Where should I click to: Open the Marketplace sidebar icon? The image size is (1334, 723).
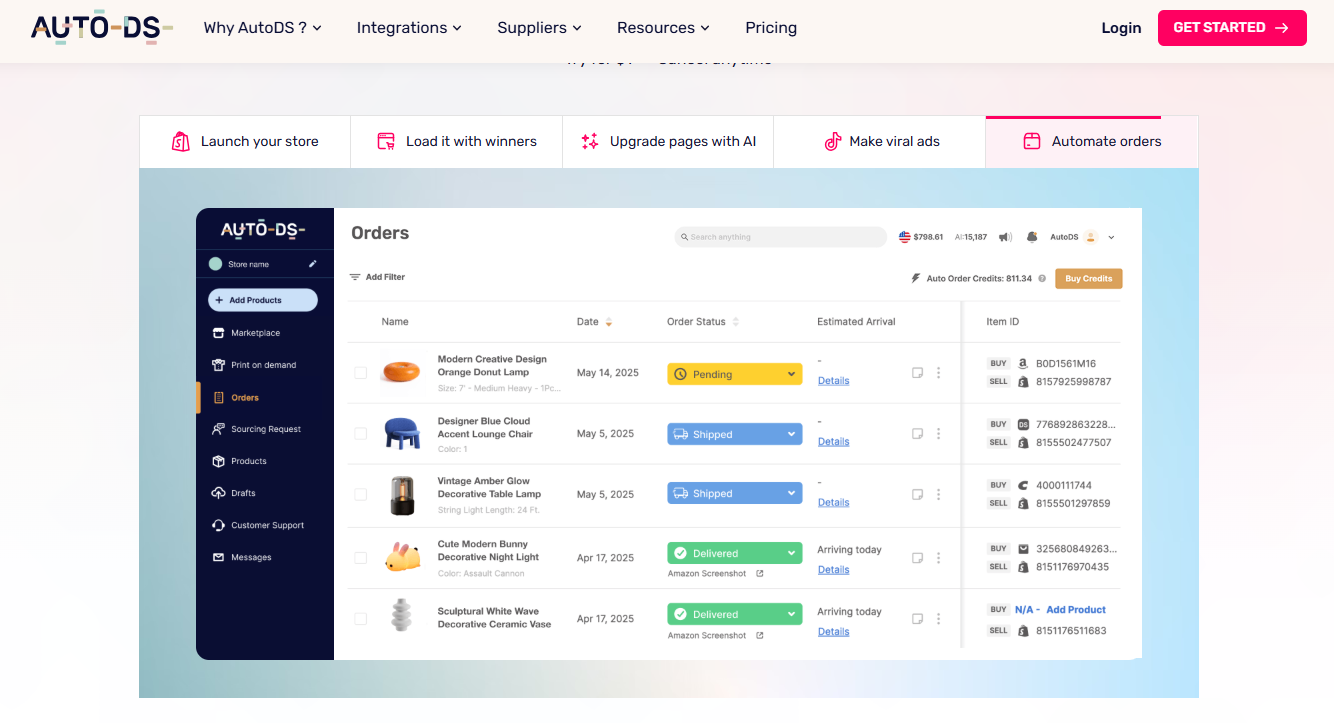(x=219, y=333)
